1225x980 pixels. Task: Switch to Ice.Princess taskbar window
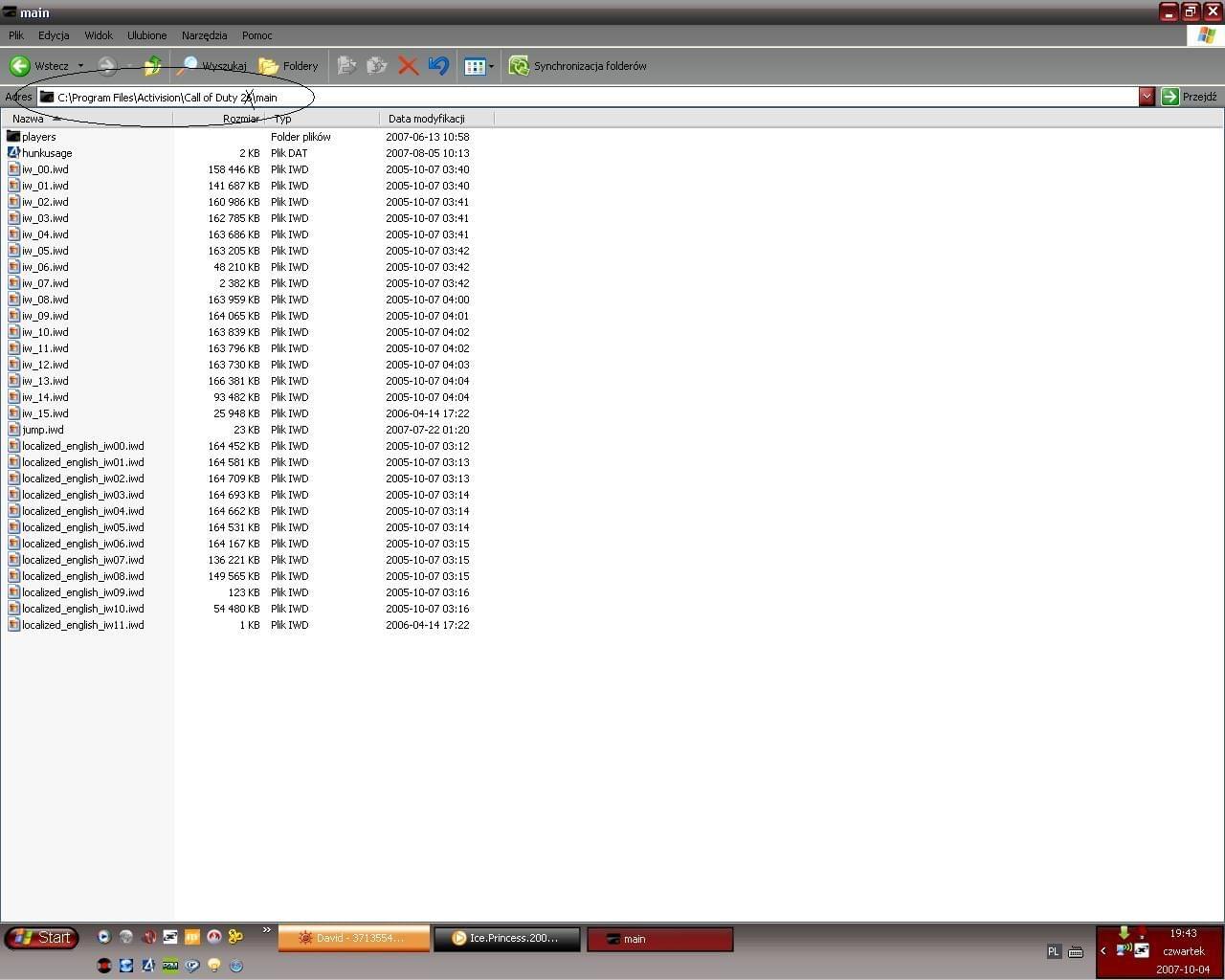coord(506,939)
